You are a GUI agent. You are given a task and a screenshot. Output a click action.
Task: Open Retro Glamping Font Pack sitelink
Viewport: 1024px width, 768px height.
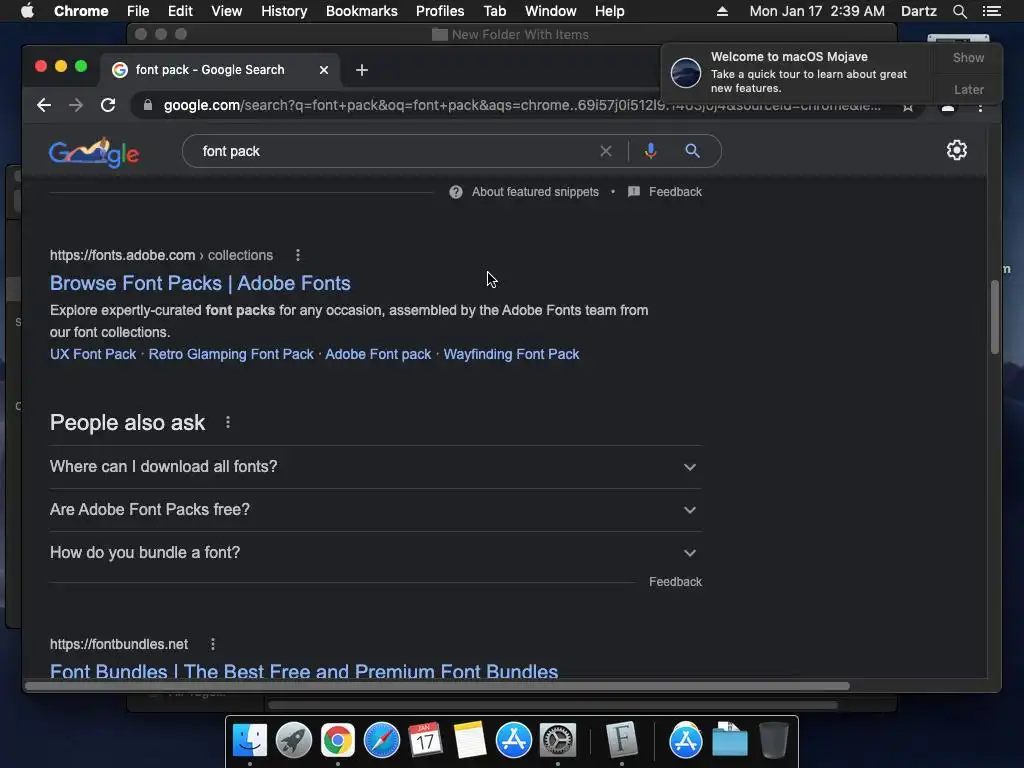point(231,355)
